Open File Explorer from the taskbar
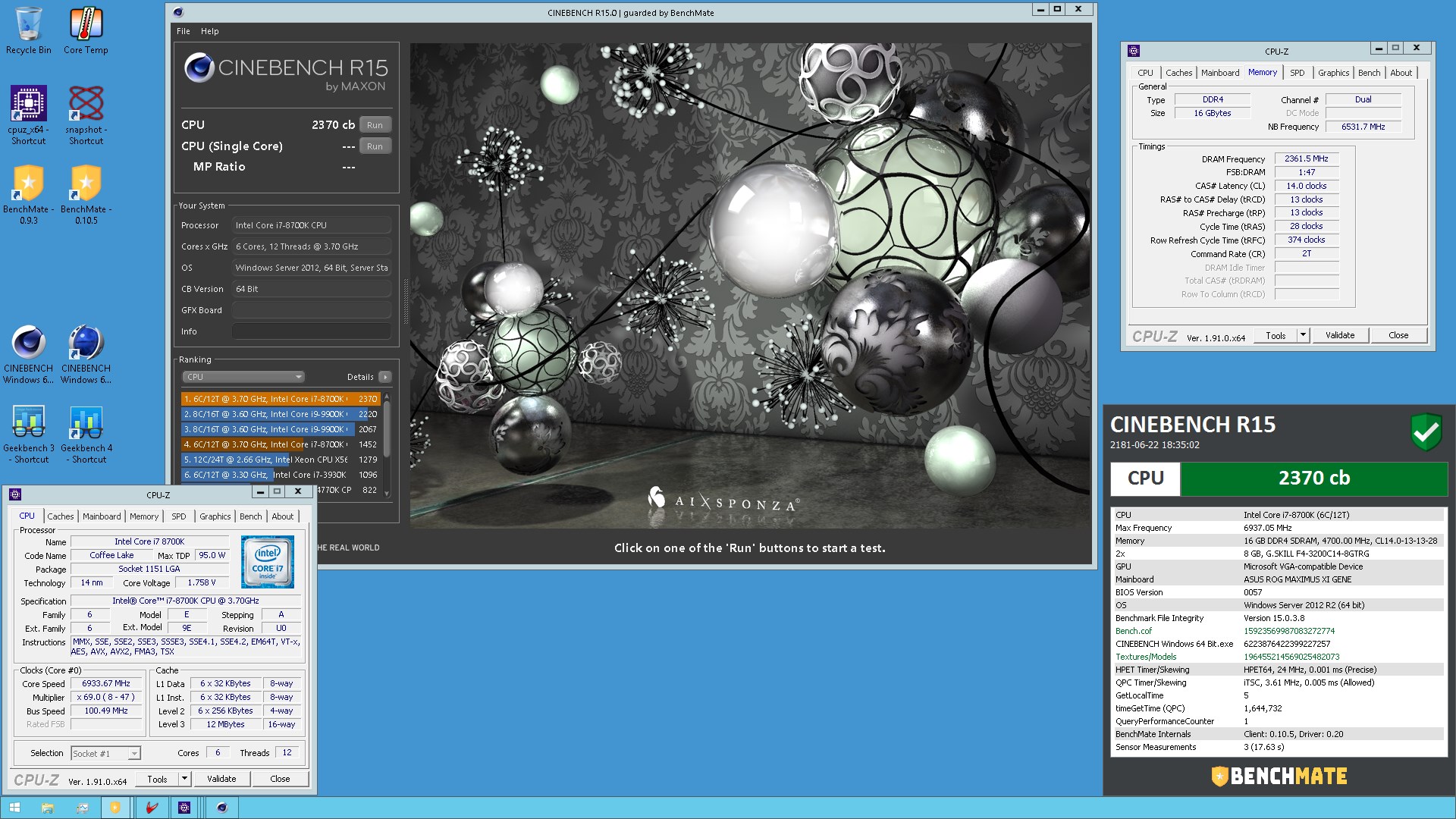The width and height of the screenshot is (1456, 819). [x=47, y=808]
